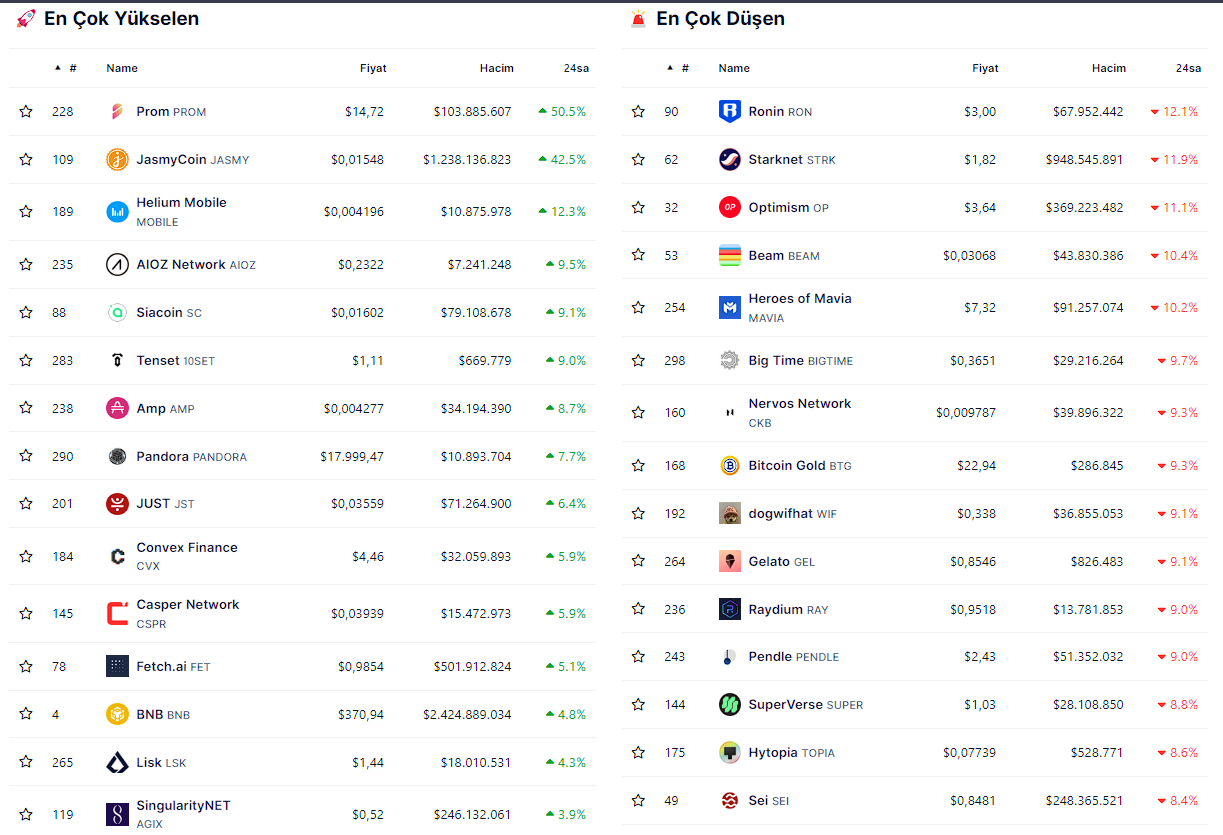Click the Prom coin logo icon
The image size is (1223, 835).
[x=118, y=112]
